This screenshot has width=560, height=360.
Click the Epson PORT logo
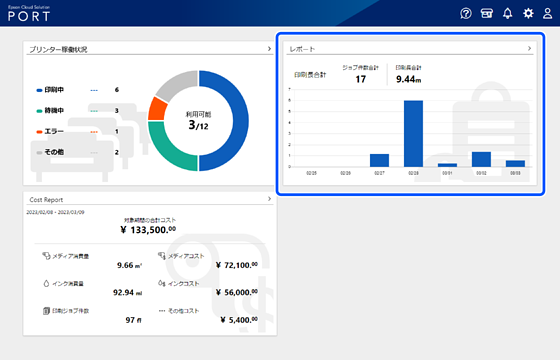click(29, 14)
